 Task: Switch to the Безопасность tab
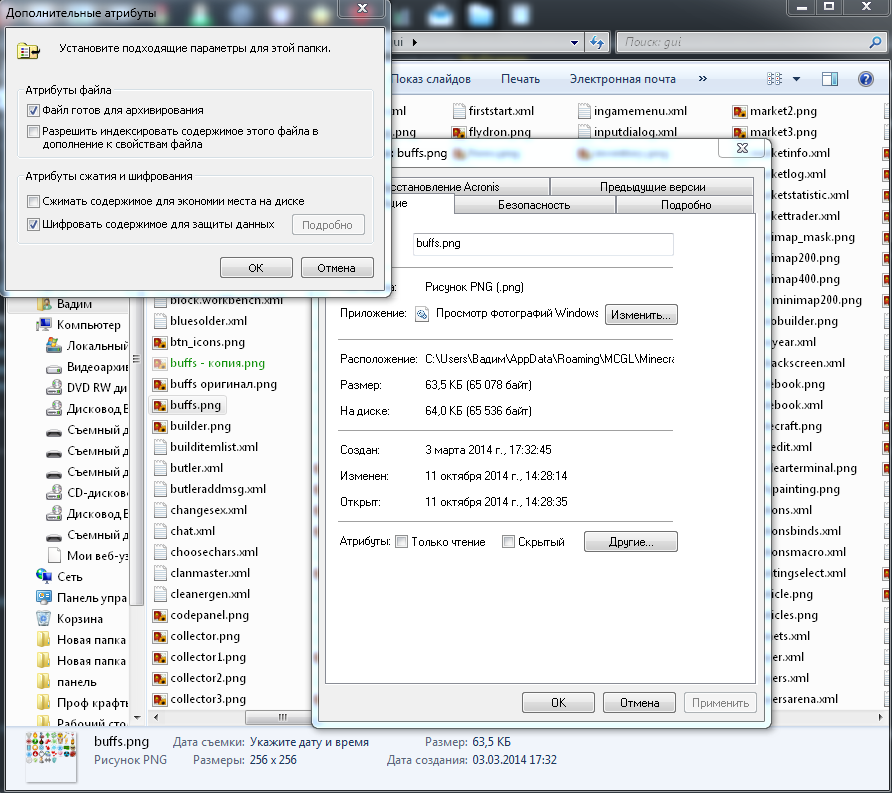click(534, 205)
